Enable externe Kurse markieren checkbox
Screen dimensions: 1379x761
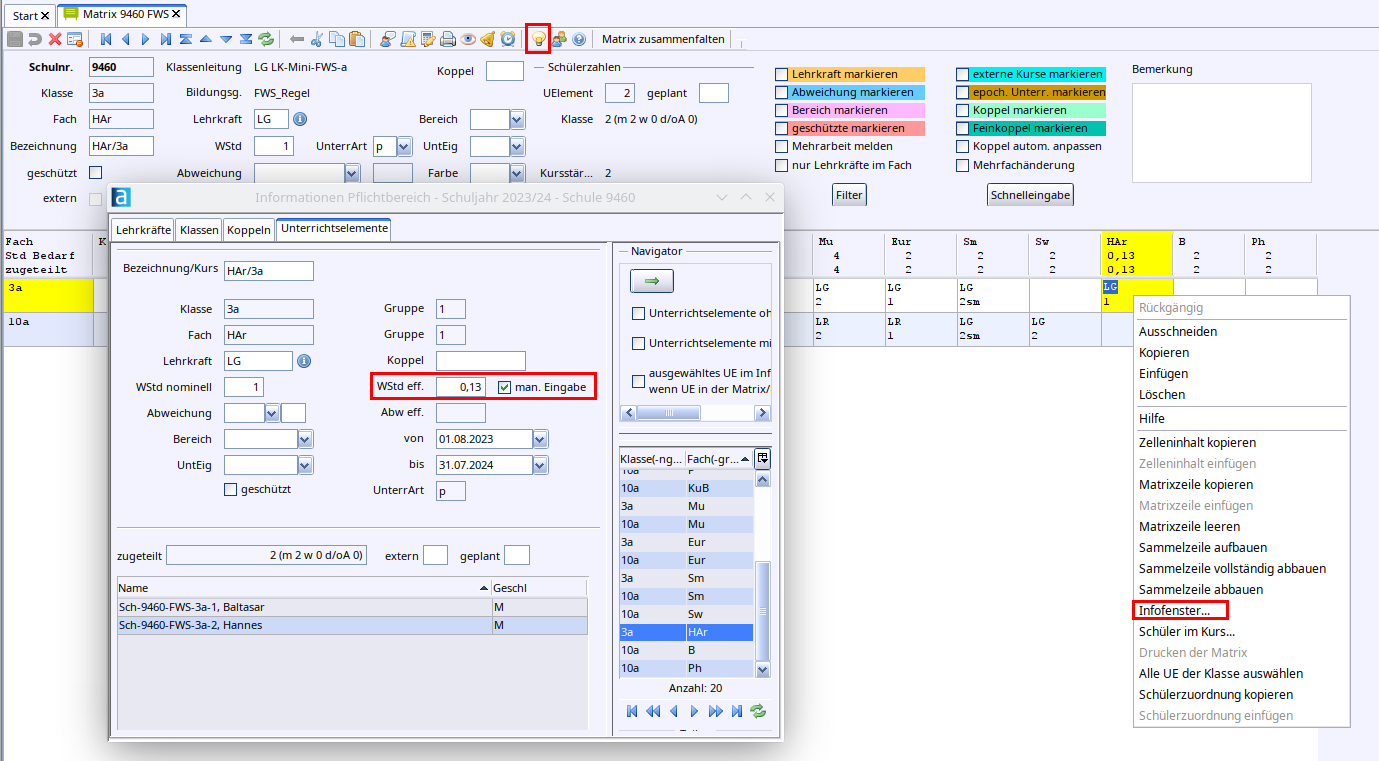(963, 74)
